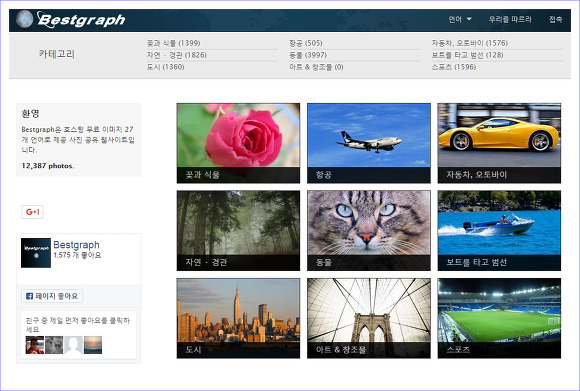Click the 환영 welcome heading
Image resolution: width=580 pixels, height=391 pixels.
click(x=30, y=113)
